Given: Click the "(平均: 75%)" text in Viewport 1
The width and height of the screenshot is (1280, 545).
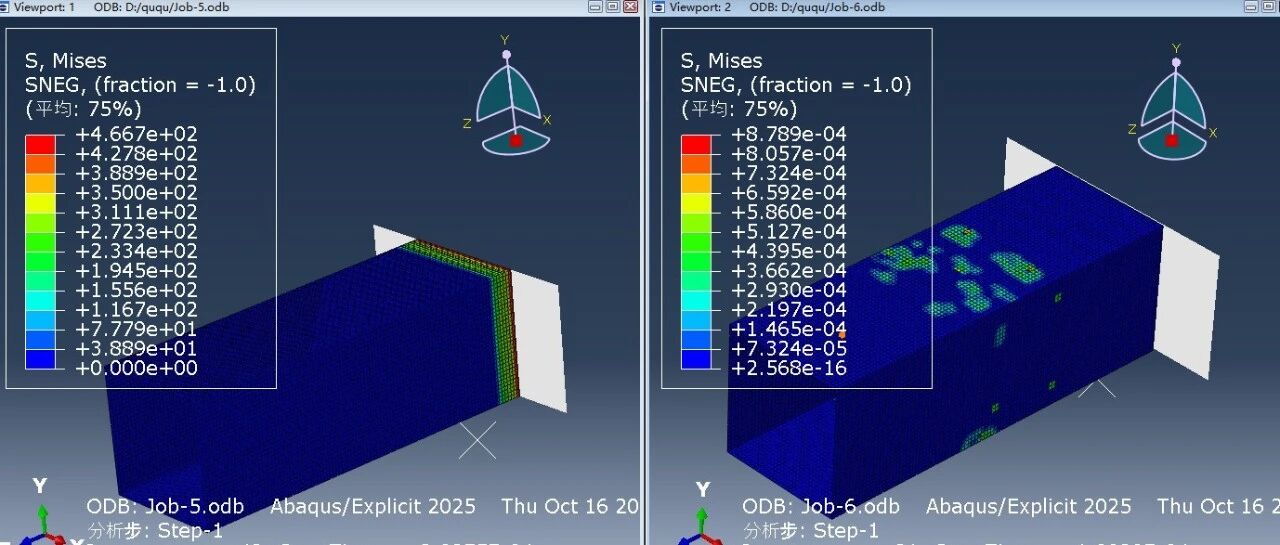Looking at the screenshot, I should pyautogui.click(x=83, y=108).
